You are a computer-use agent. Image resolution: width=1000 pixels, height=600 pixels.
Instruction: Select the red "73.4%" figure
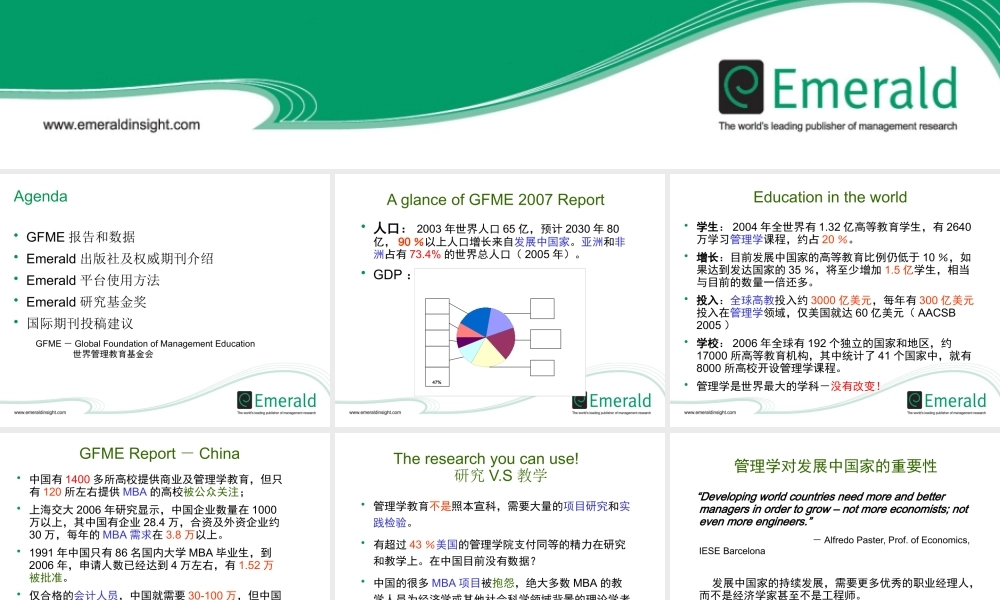[x=425, y=254]
